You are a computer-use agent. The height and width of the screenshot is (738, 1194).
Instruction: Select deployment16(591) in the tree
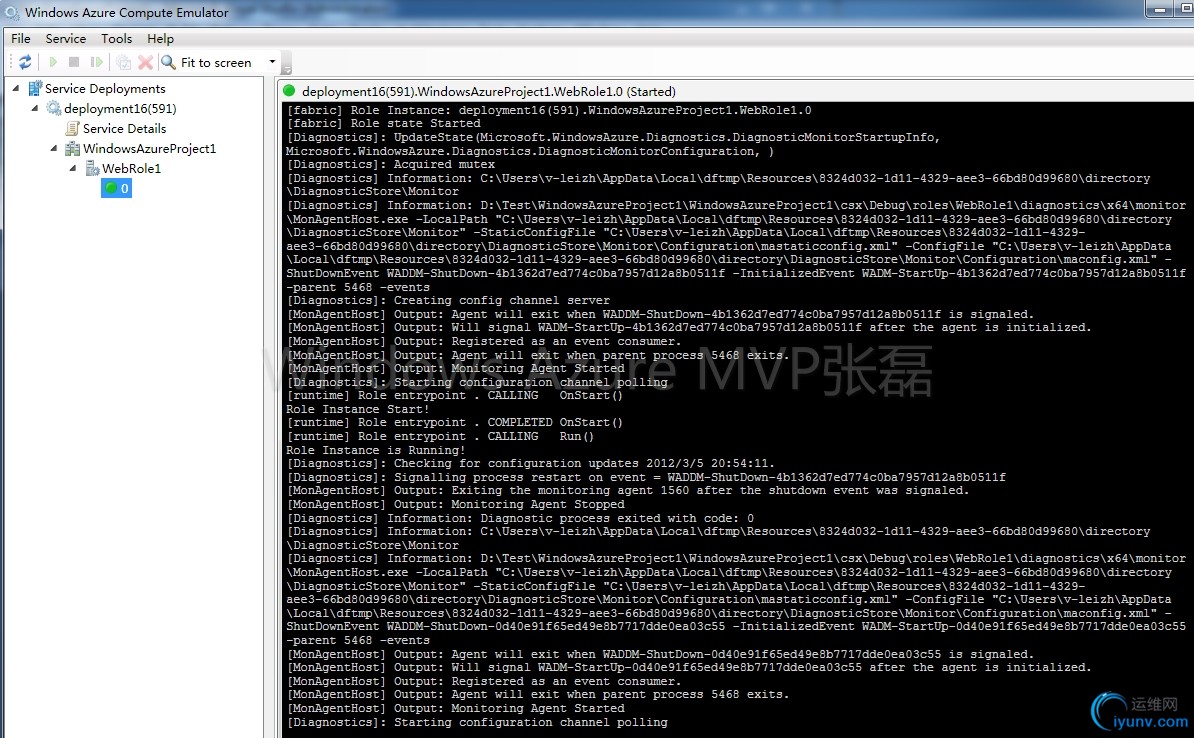coord(120,108)
